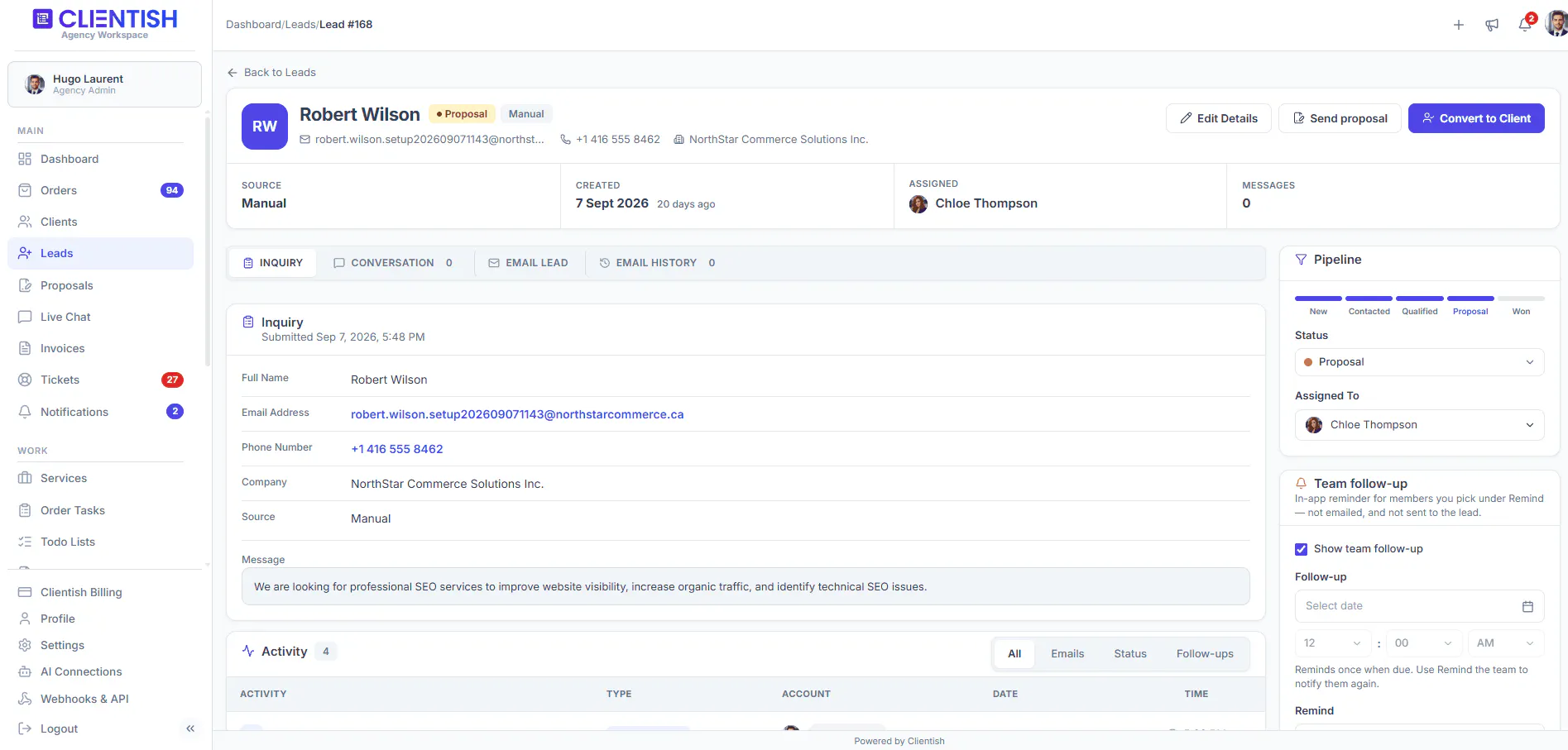Open the hour dropdown showing 12
Screen dimensions: 1568x750
click(1332, 643)
